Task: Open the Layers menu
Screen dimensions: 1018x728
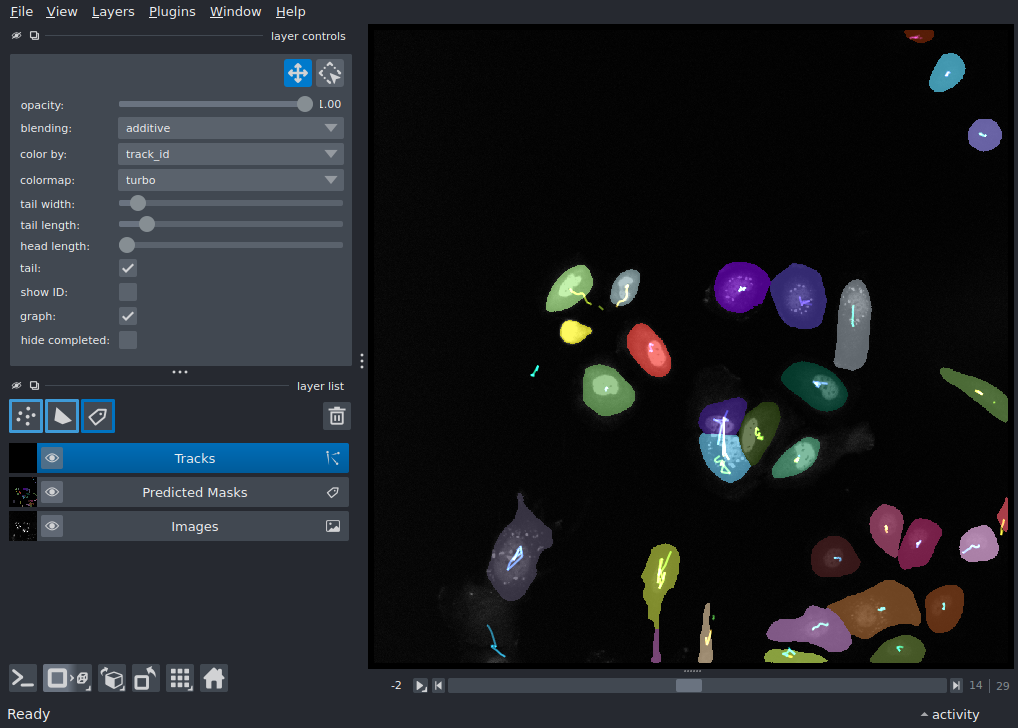Action: [112, 11]
